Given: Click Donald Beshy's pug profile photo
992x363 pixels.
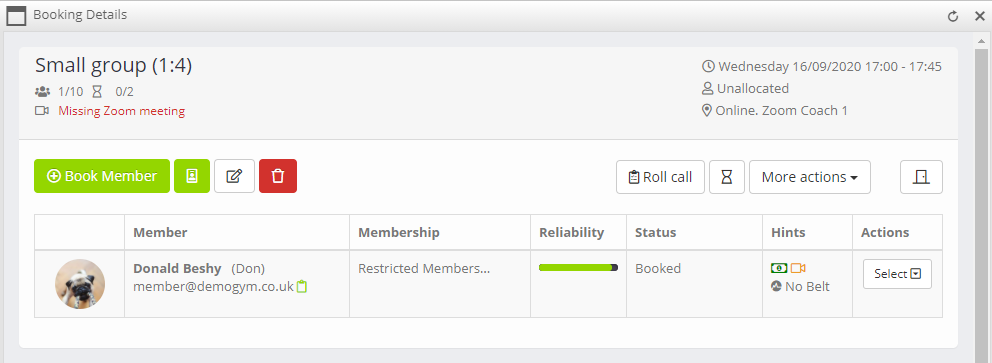Looking at the screenshot, I should point(80,284).
